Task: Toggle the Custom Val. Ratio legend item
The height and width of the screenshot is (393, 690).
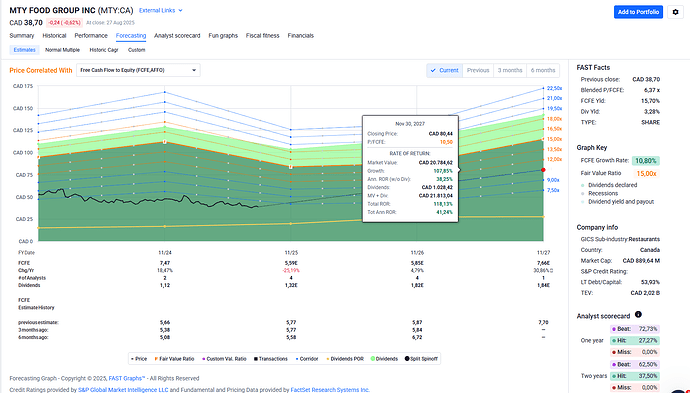Action: click(x=224, y=359)
